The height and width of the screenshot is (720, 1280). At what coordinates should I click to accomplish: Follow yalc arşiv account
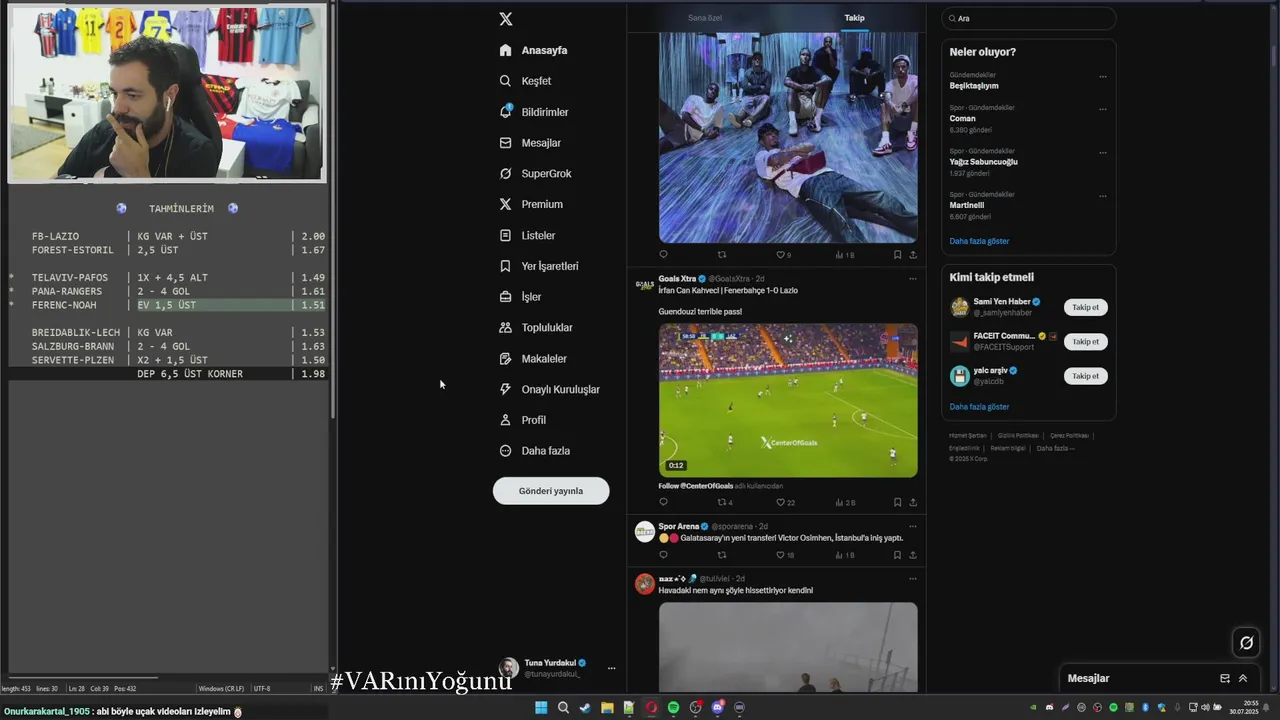coord(1085,376)
